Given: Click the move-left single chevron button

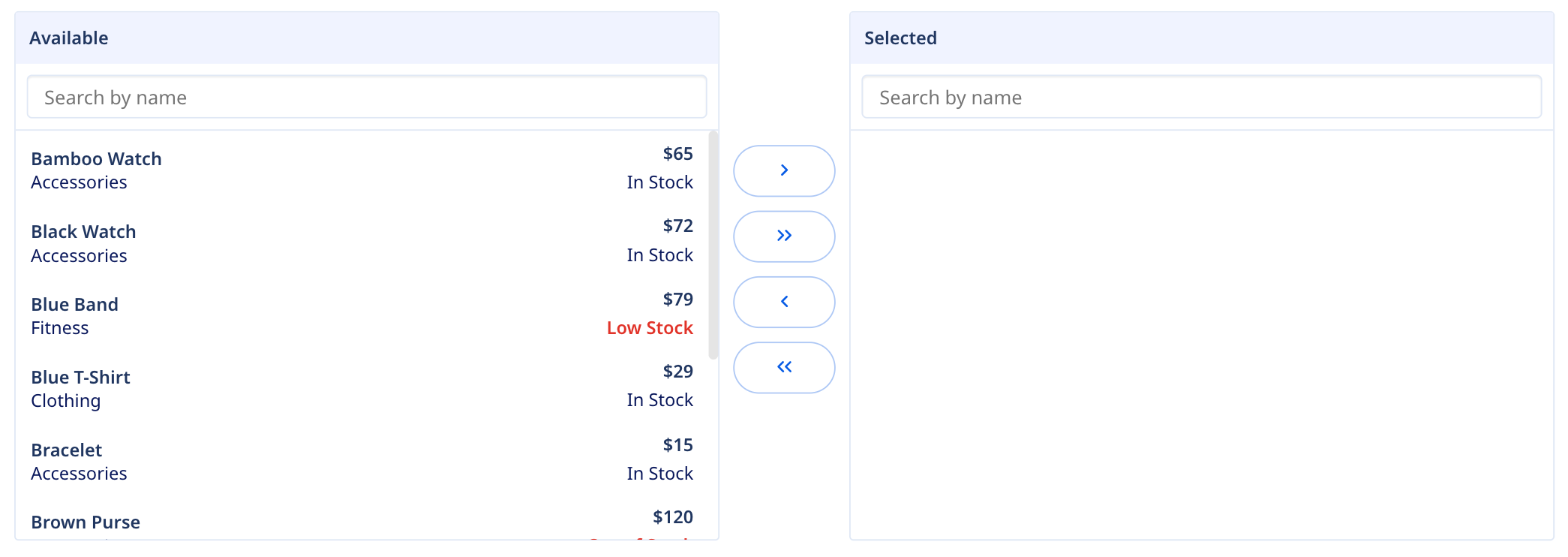Looking at the screenshot, I should point(783,302).
